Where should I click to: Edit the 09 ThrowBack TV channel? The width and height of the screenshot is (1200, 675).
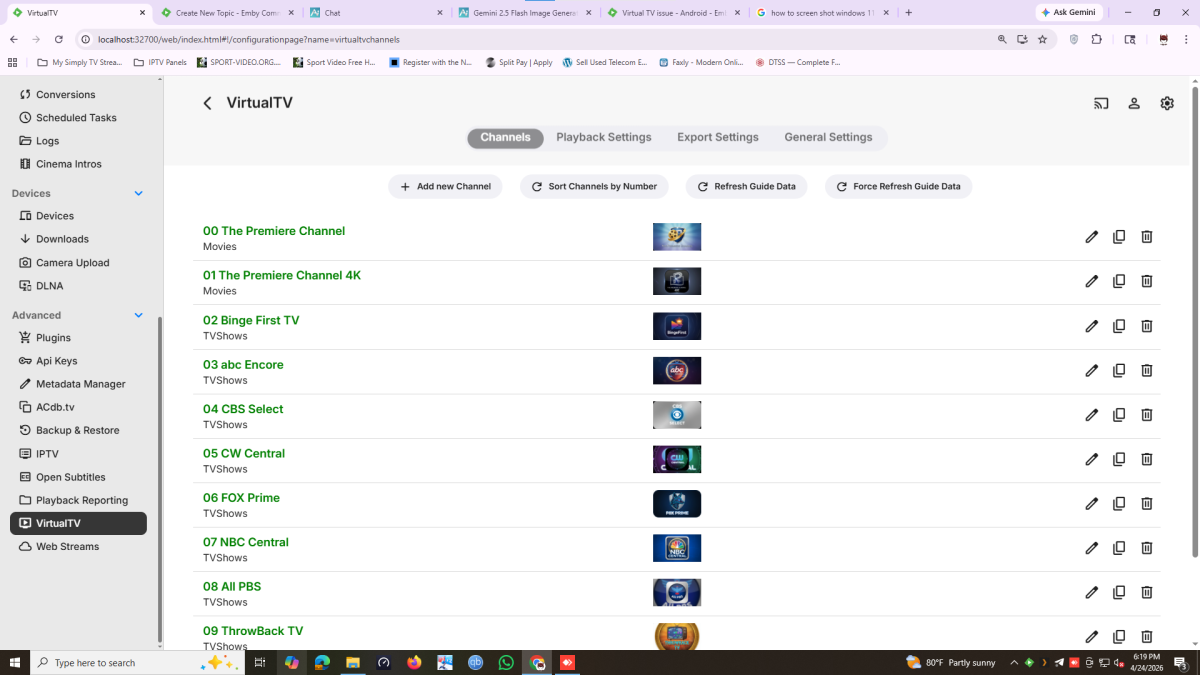pyautogui.click(x=1091, y=636)
